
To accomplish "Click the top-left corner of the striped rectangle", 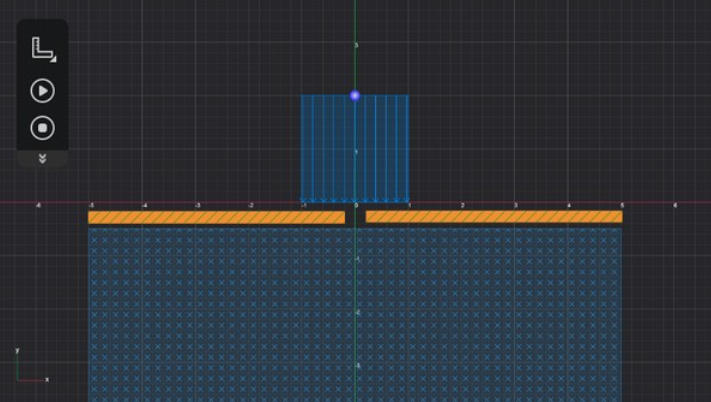I will [302, 96].
